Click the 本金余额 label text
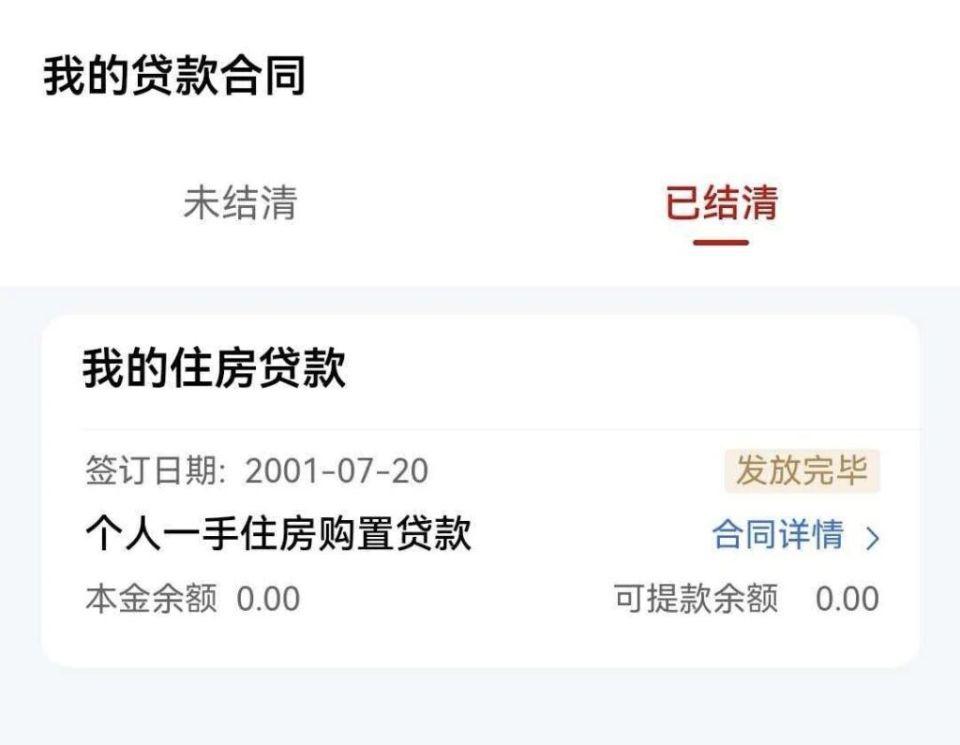 point(151,598)
